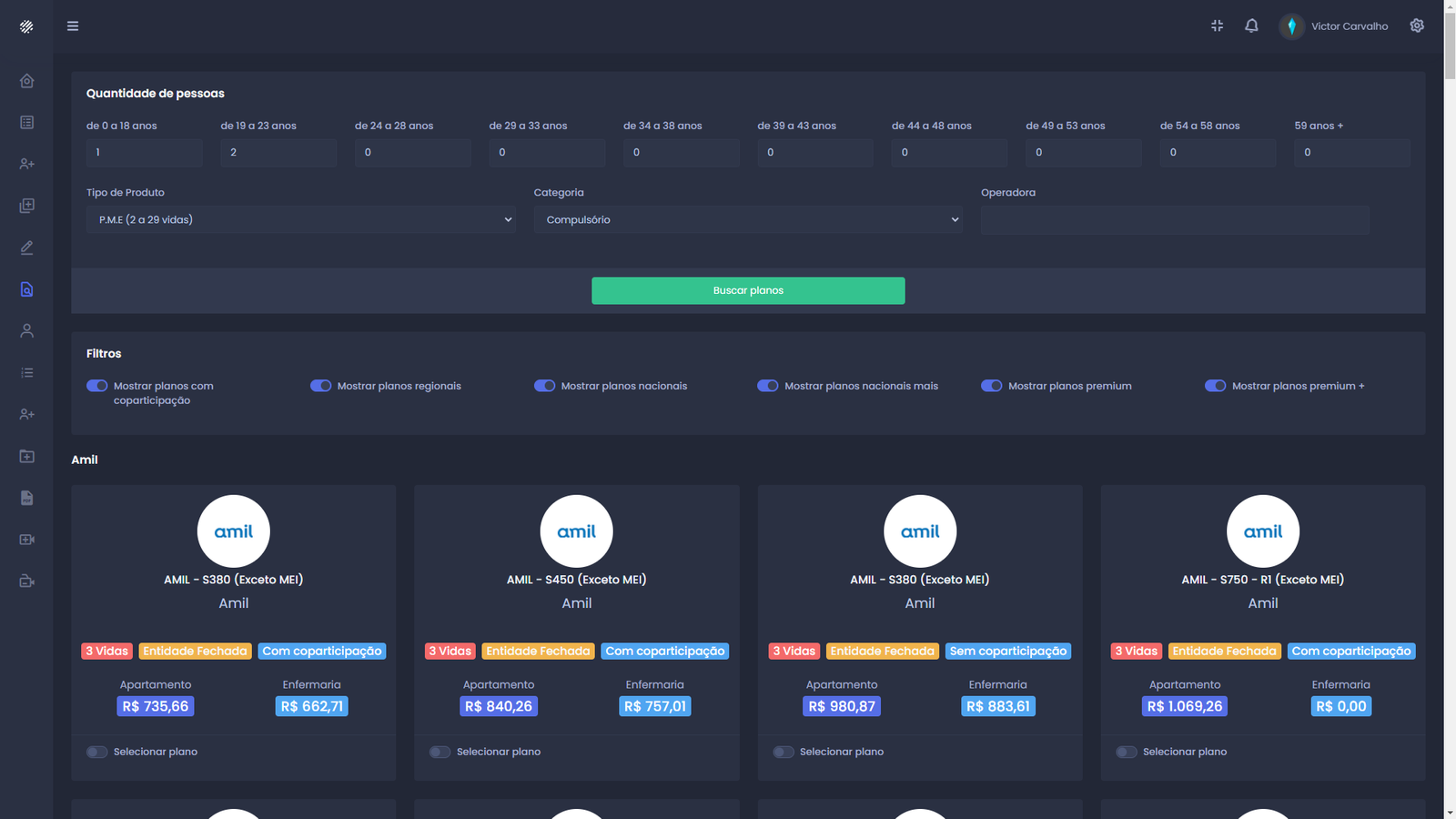Viewport: 1456px width, 819px height.
Task: Open the settings gear in the top bar
Action: click(x=1417, y=25)
